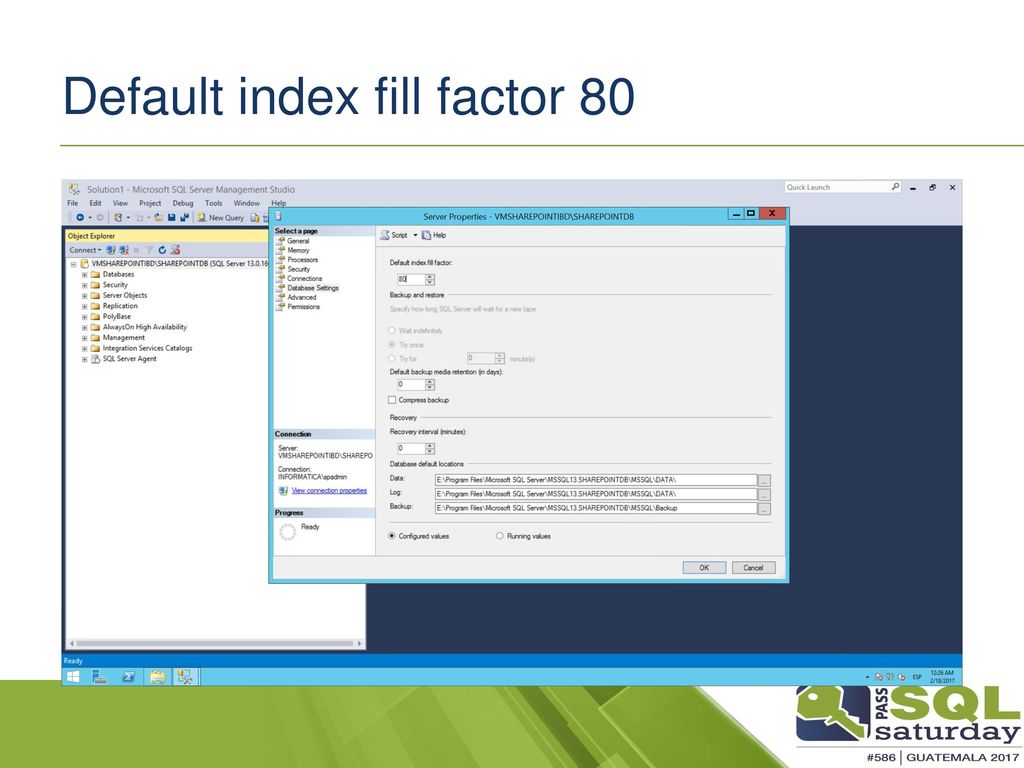Select the Advanced page
Viewport: 1024px width, 768px height.
302,297
